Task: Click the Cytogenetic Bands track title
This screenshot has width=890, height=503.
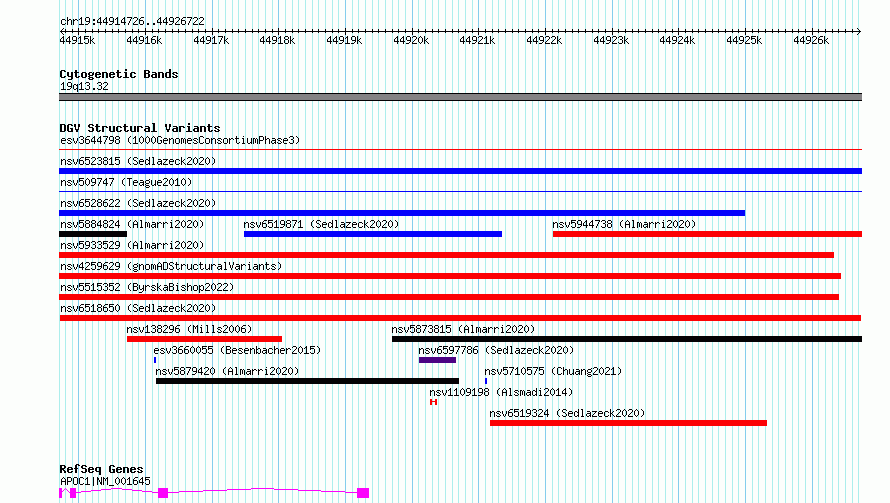Action: tap(119, 74)
